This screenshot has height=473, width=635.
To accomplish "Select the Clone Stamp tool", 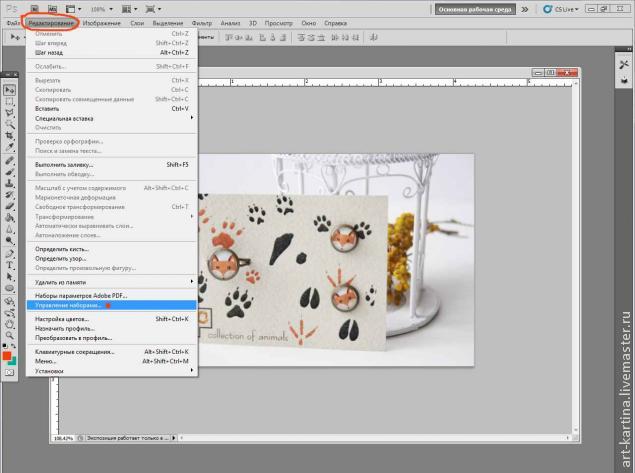I will [9, 183].
